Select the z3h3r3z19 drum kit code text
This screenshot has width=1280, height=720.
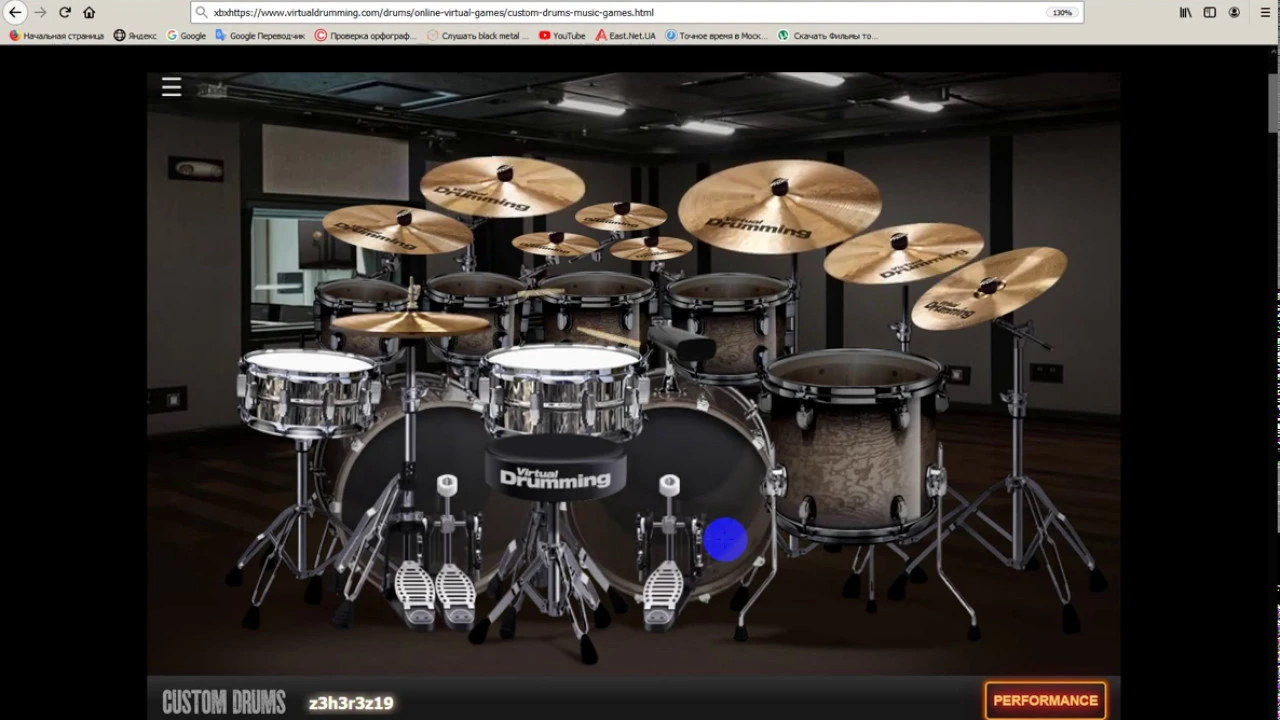(x=351, y=703)
